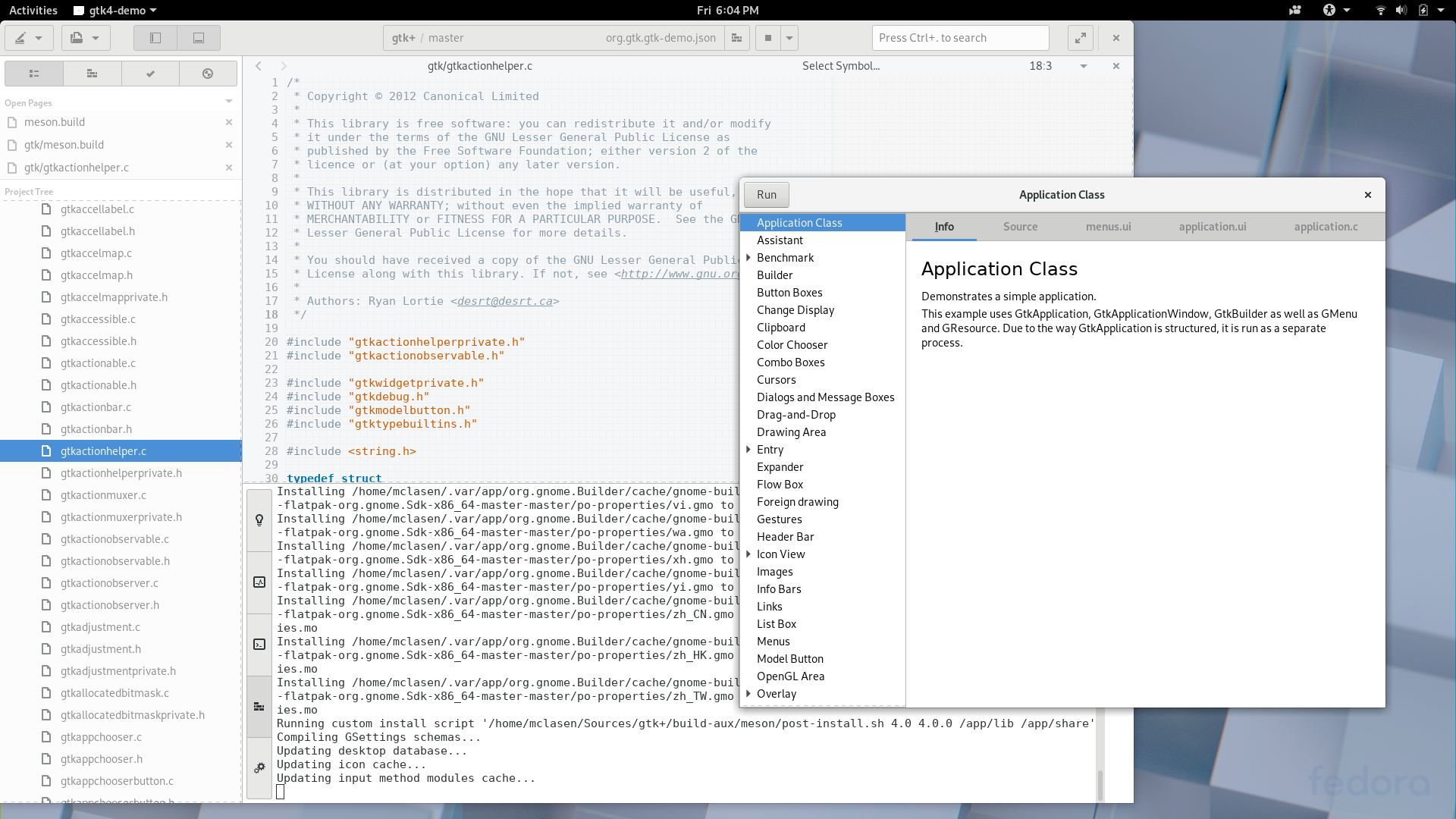
Task: Collapse the Open Pages section arrow
Action: click(228, 102)
